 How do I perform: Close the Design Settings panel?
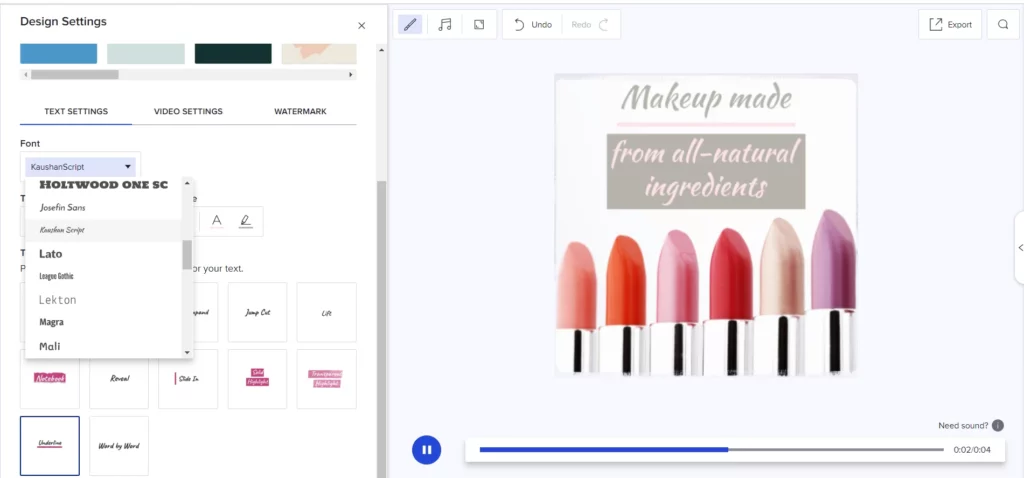362,25
